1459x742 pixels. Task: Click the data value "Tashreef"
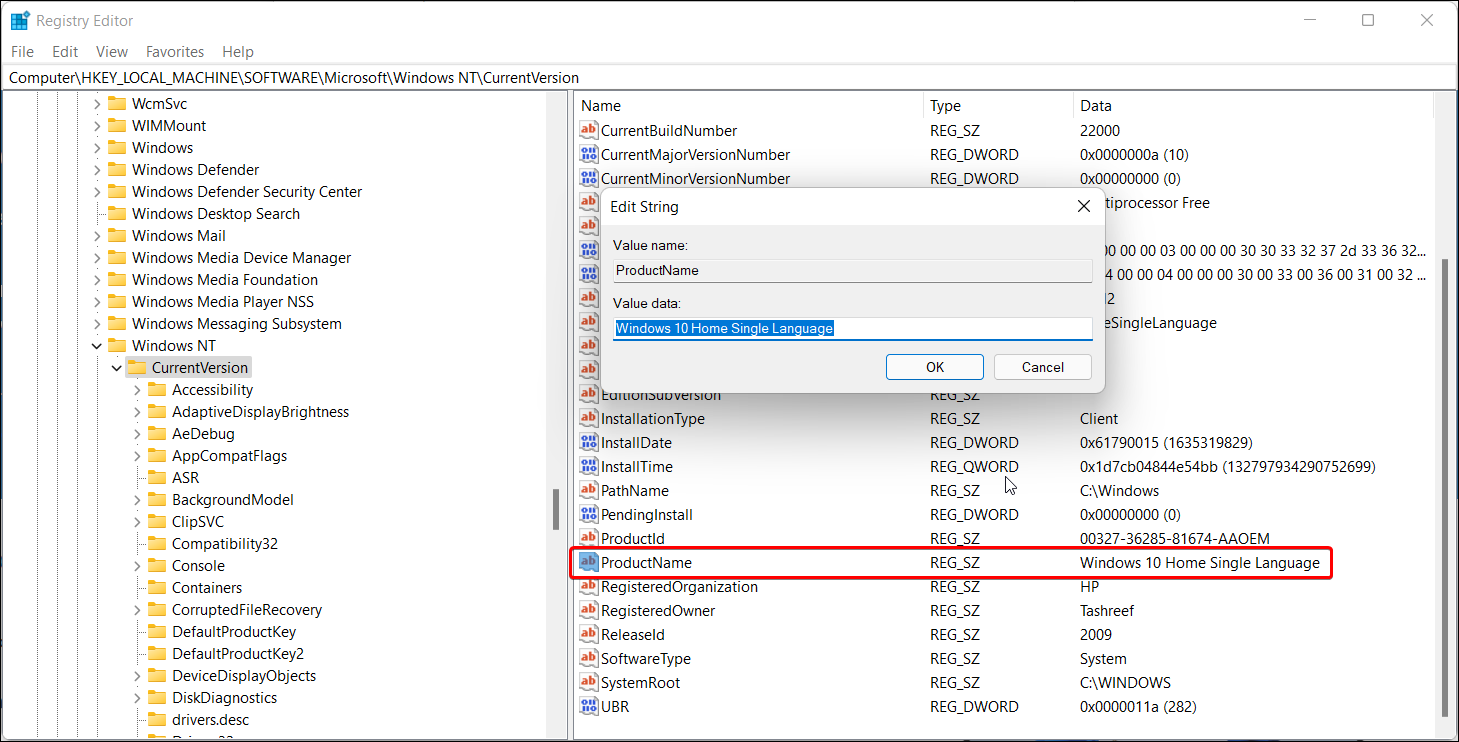pyautogui.click(x=1107, y=611)
